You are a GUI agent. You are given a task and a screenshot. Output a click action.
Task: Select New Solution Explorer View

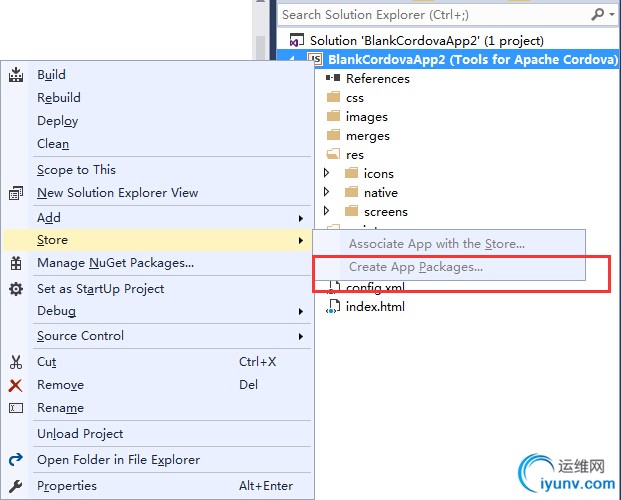click(x=158, y=193)
